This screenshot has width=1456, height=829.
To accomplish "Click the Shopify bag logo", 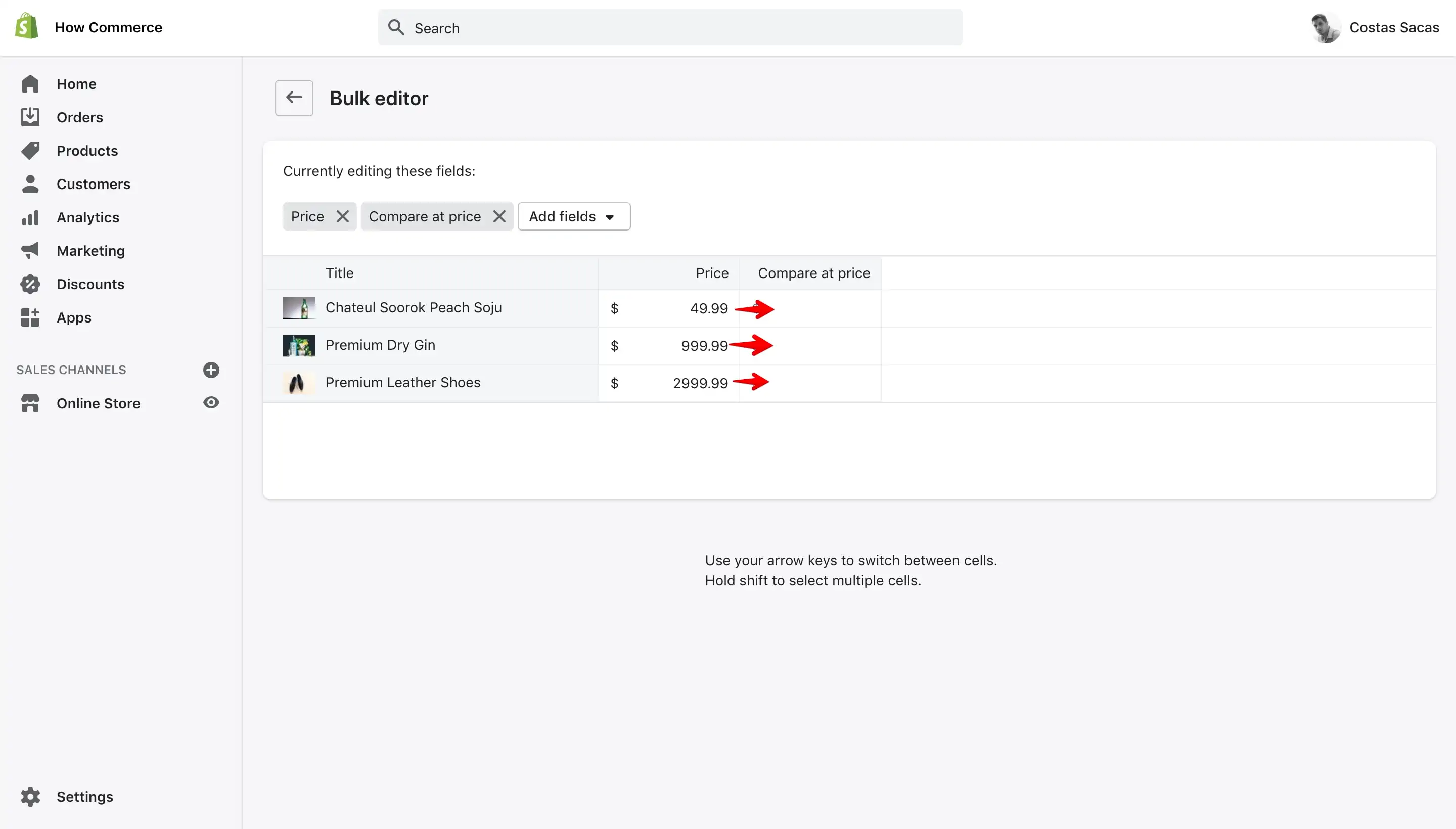I will pos(27,27).
